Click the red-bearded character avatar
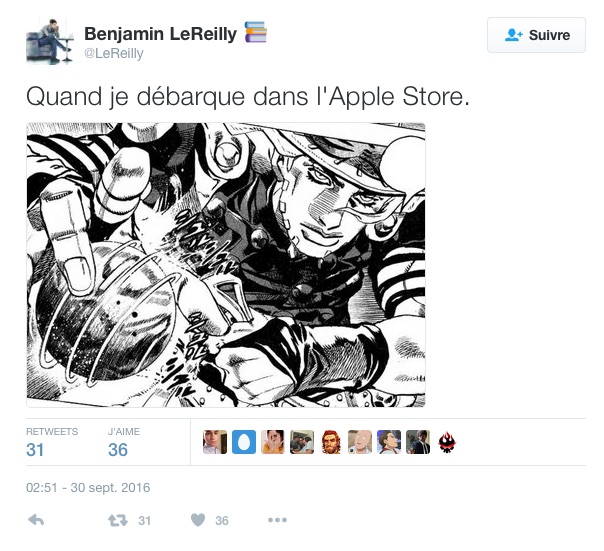Screen dimensions: 604x551 [x=331, y=442]
